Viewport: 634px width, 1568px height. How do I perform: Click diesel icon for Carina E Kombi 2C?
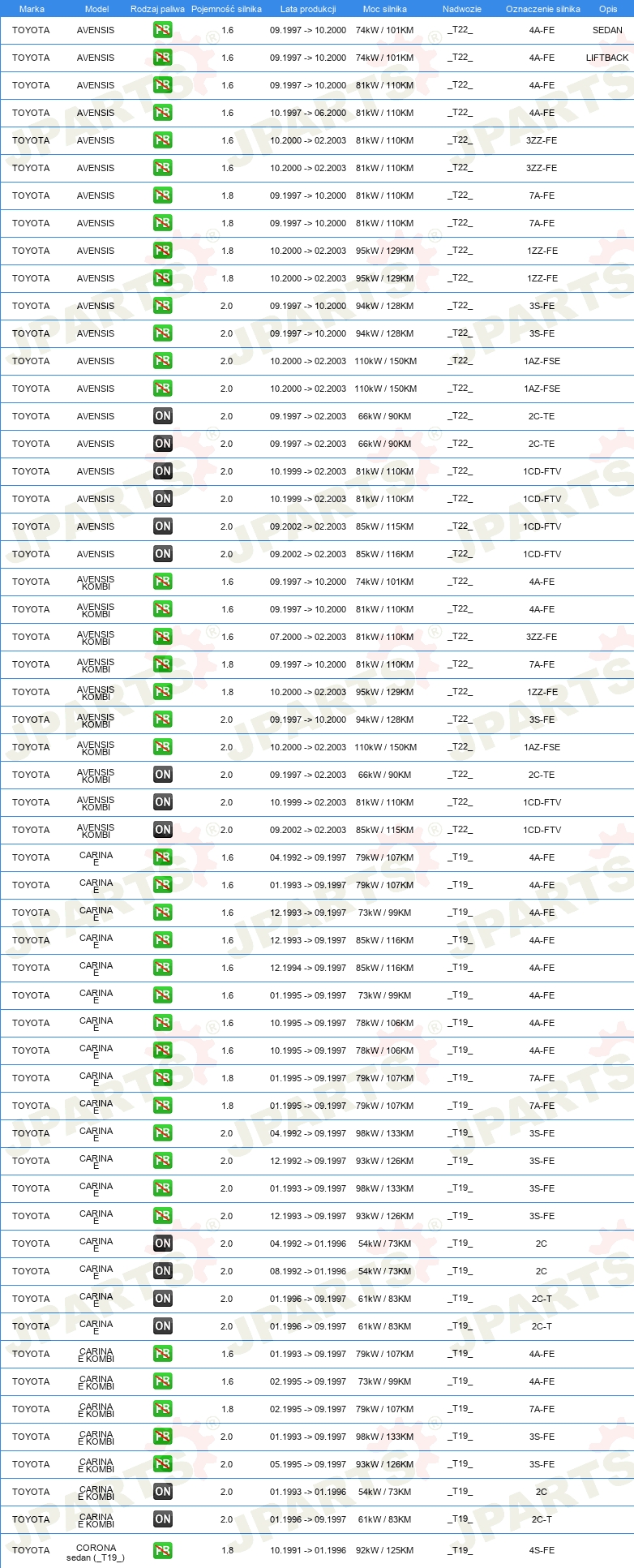click(163, 1492)
